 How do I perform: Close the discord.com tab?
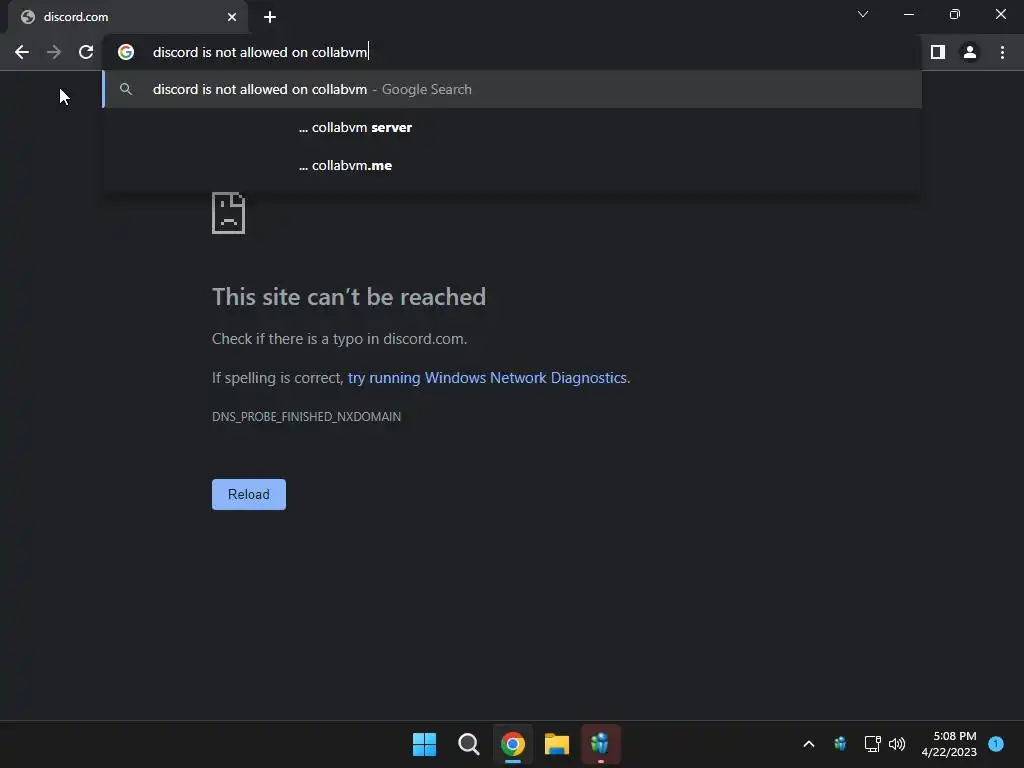(x=232, y=17)
